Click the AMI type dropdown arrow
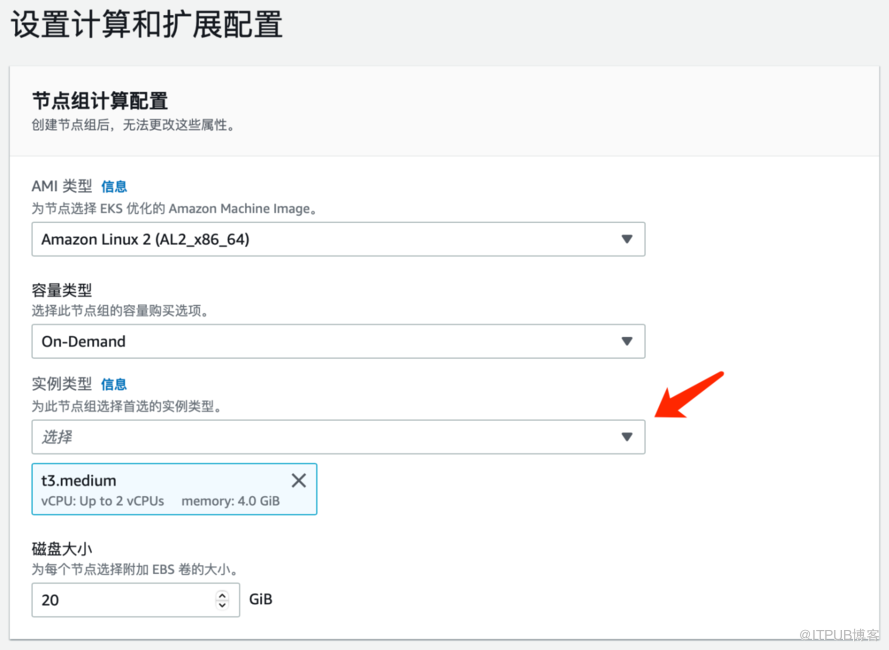 pos(627,239)
